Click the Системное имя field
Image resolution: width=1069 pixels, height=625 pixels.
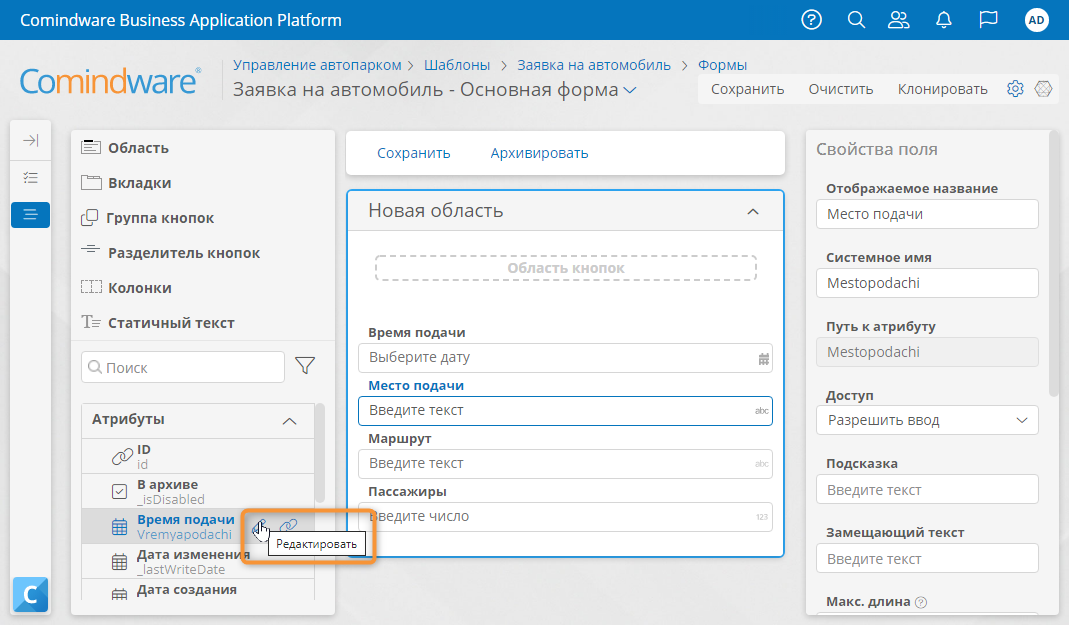927,283
